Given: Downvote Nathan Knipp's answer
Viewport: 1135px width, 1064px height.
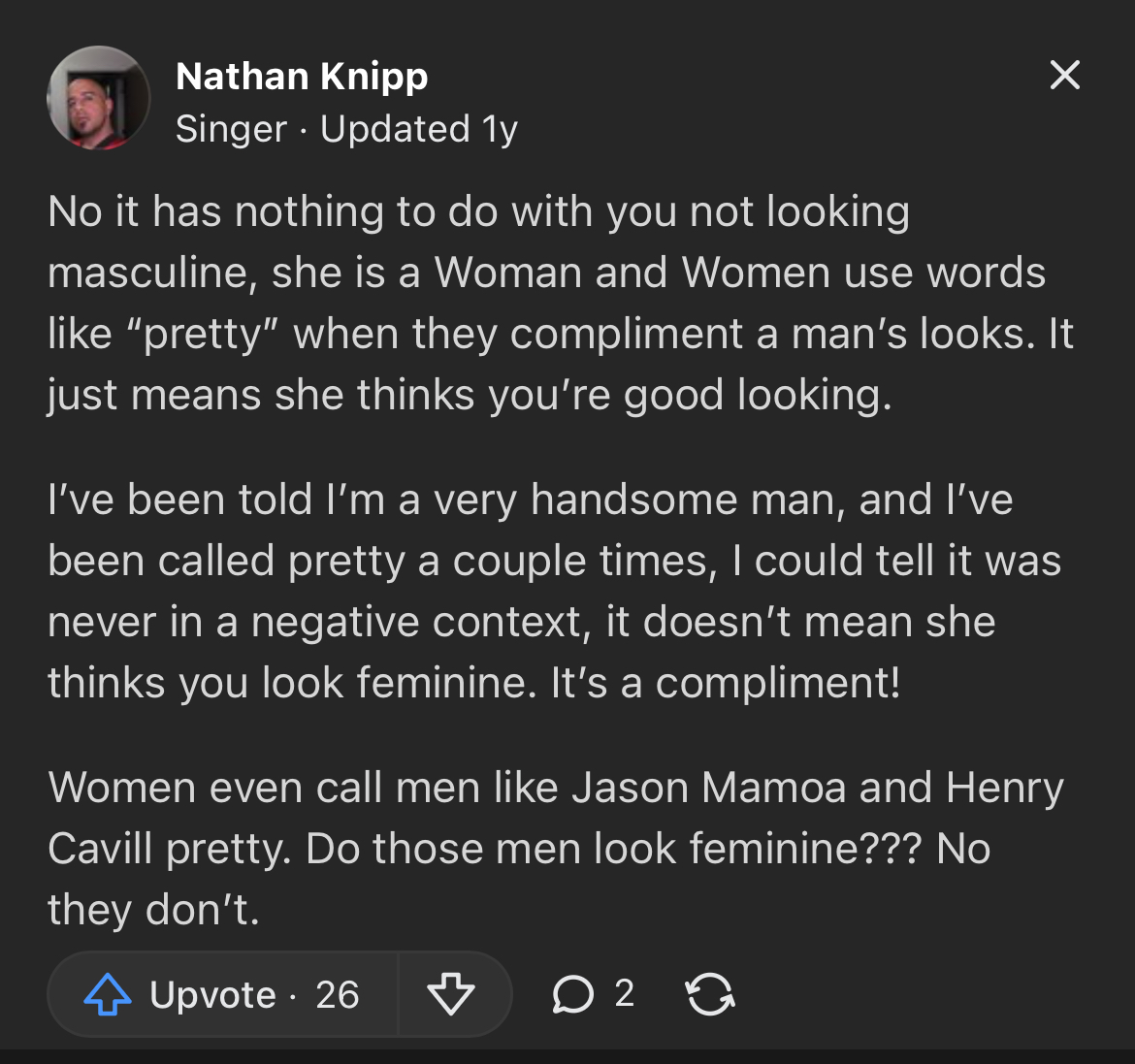Looking at the screenshot, I should [x=451, y=995].
